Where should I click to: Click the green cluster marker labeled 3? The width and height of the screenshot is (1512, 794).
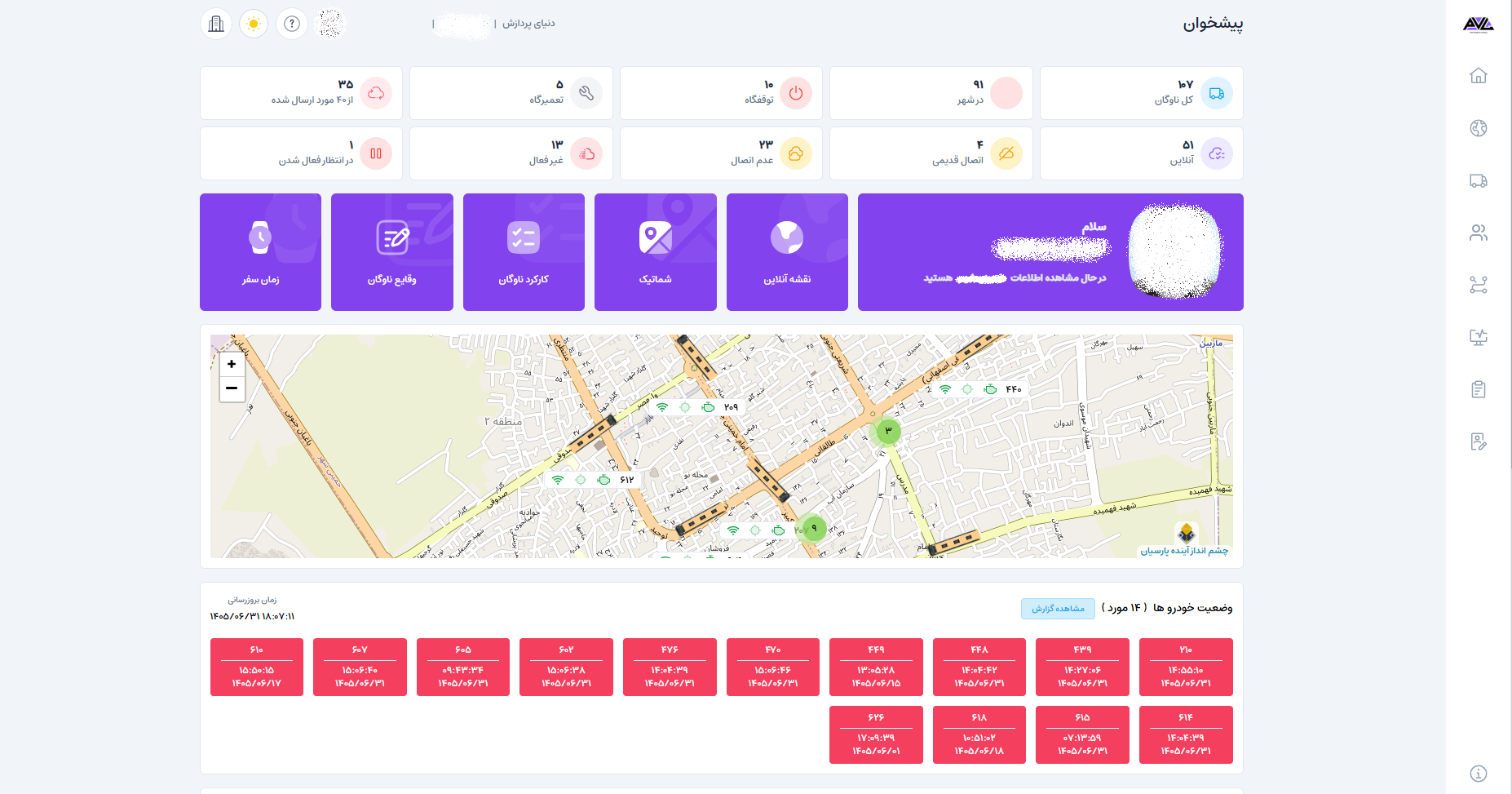pos(888,431)
